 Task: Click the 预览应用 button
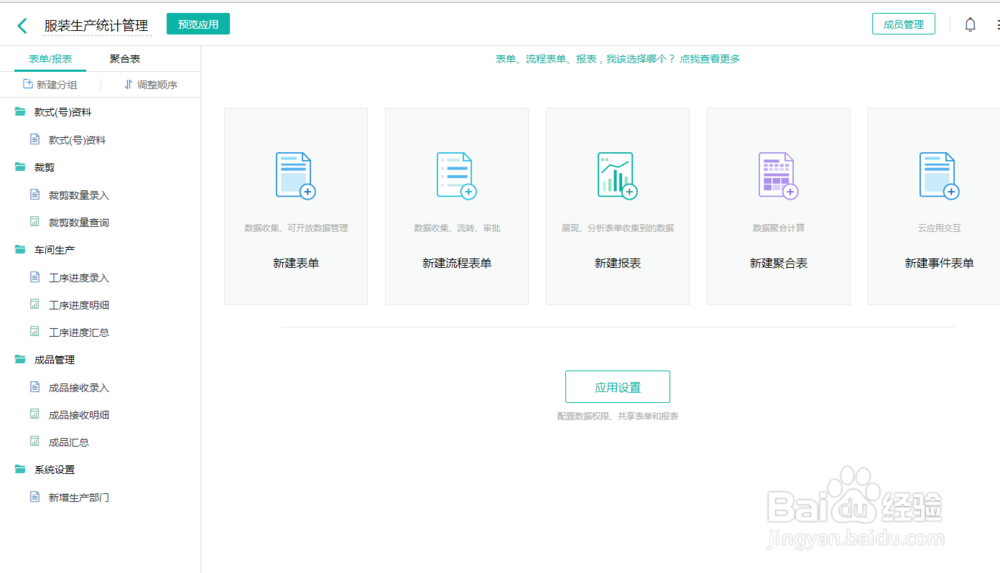pos(198,24)
